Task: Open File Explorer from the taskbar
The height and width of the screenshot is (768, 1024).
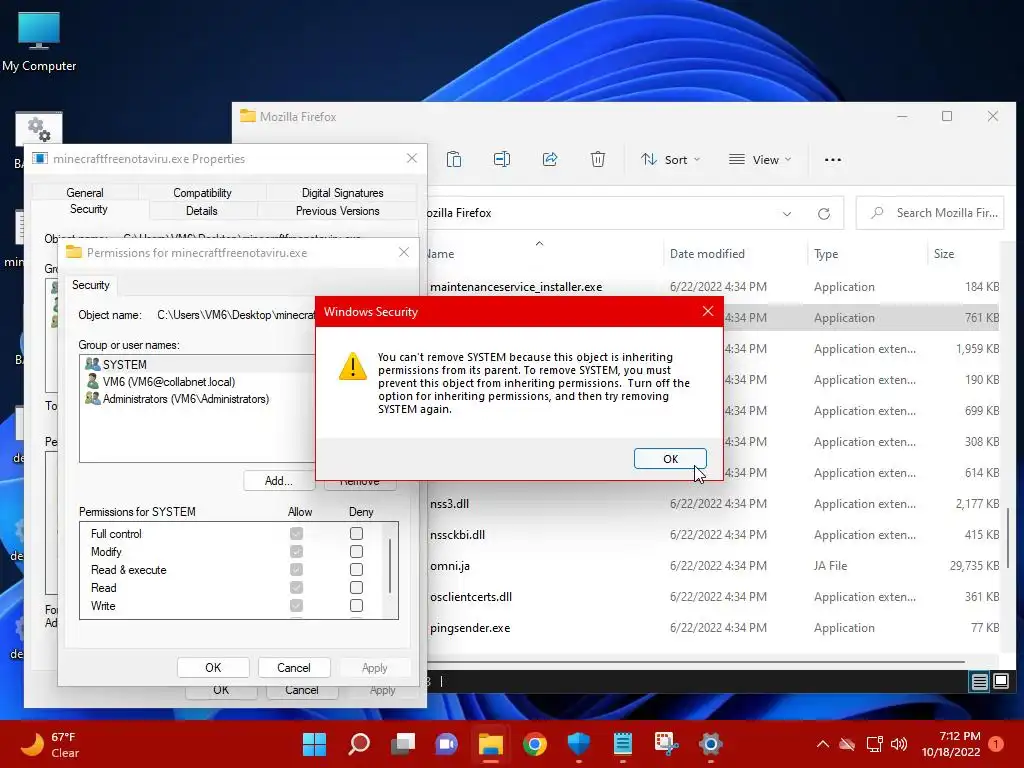Action: [490, 744]
